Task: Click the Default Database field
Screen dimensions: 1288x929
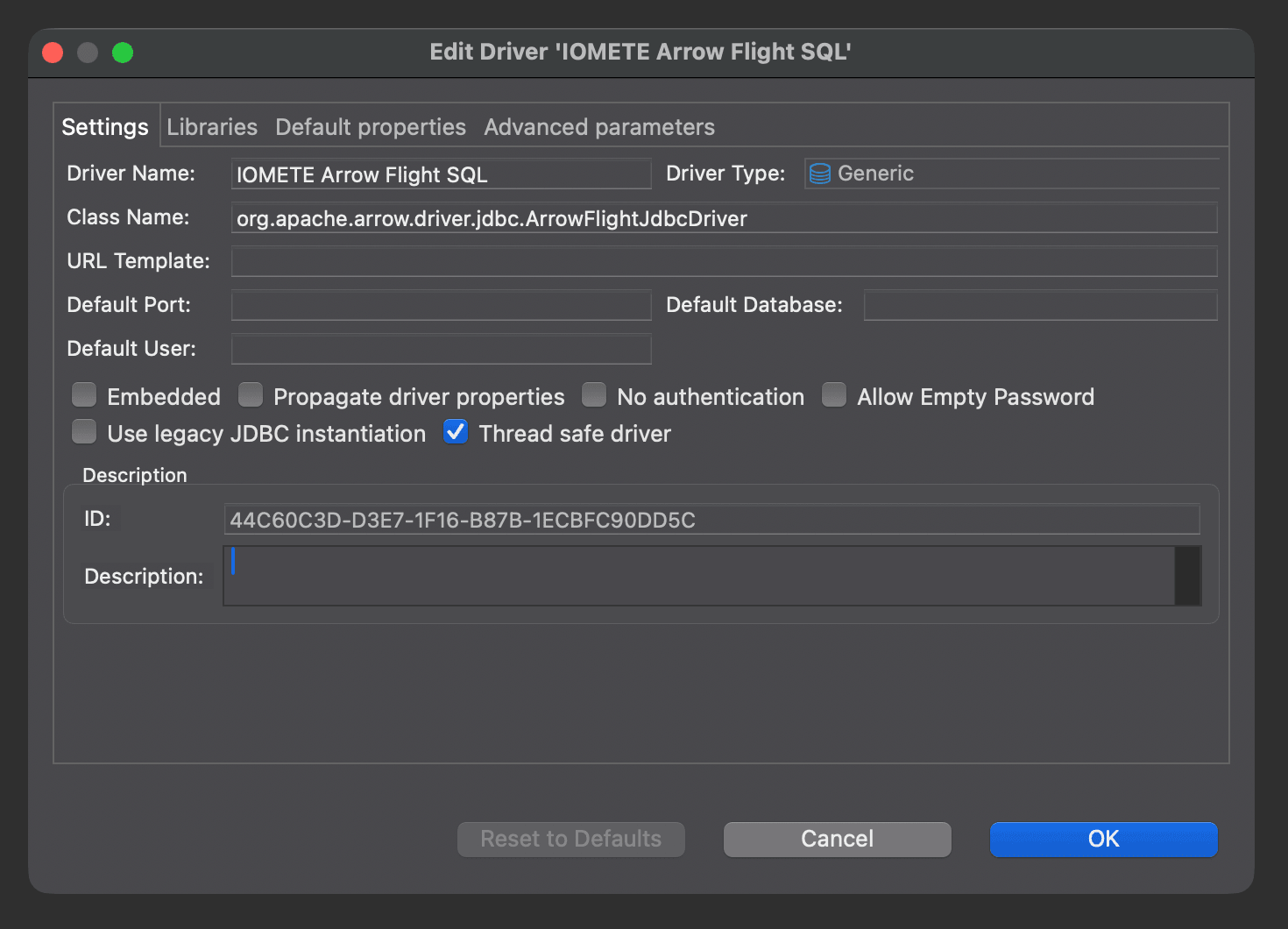Action: tap(1041, 305)
